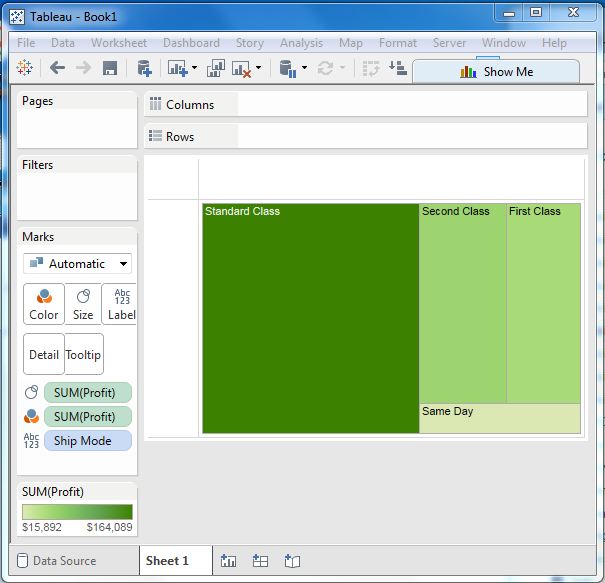
Task: Select the Standard Class treemap rectangle
Action: [310, 318]
